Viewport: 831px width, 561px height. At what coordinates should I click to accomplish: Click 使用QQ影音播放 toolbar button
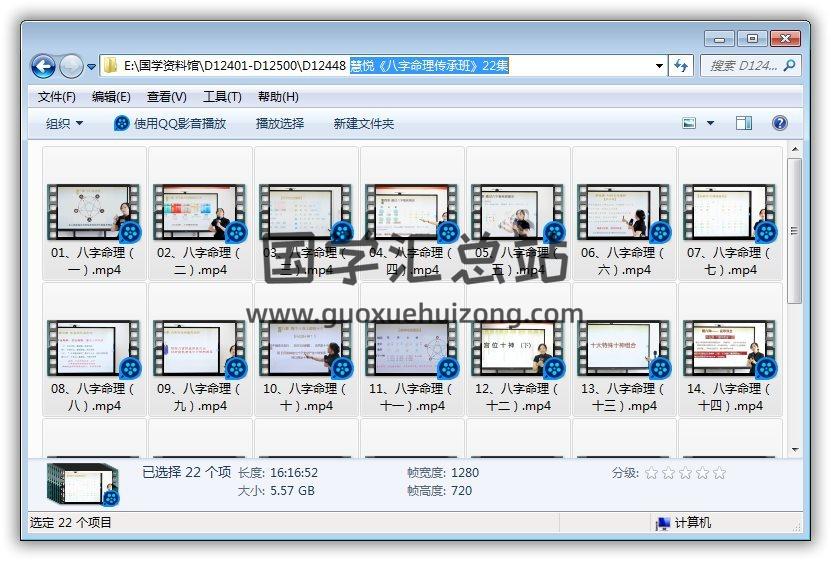coord(170,123)
